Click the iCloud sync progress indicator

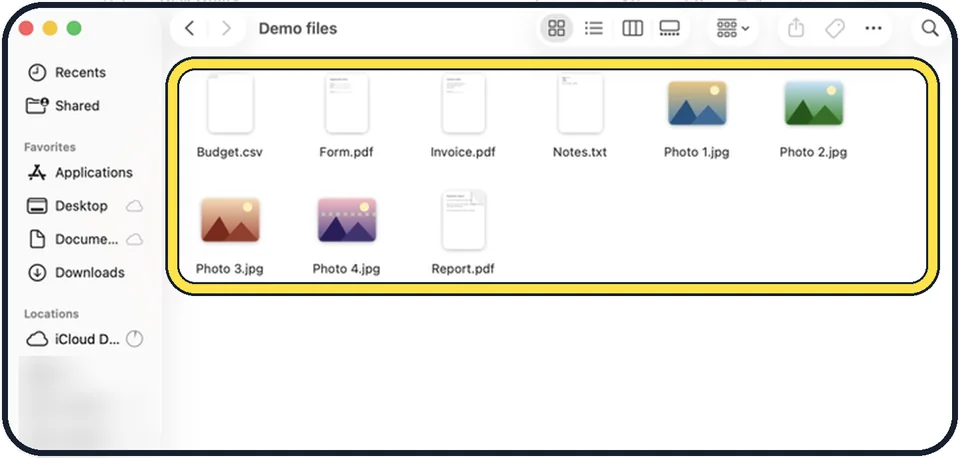(134, 339)
